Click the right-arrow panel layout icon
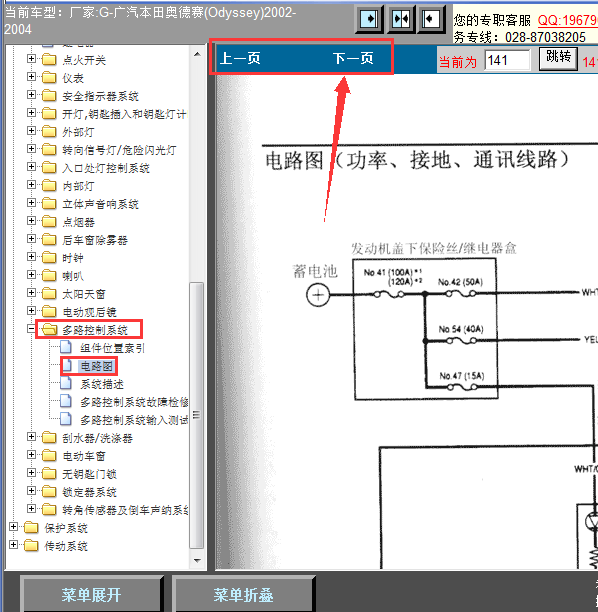598x612 pixels. [369, 19]
